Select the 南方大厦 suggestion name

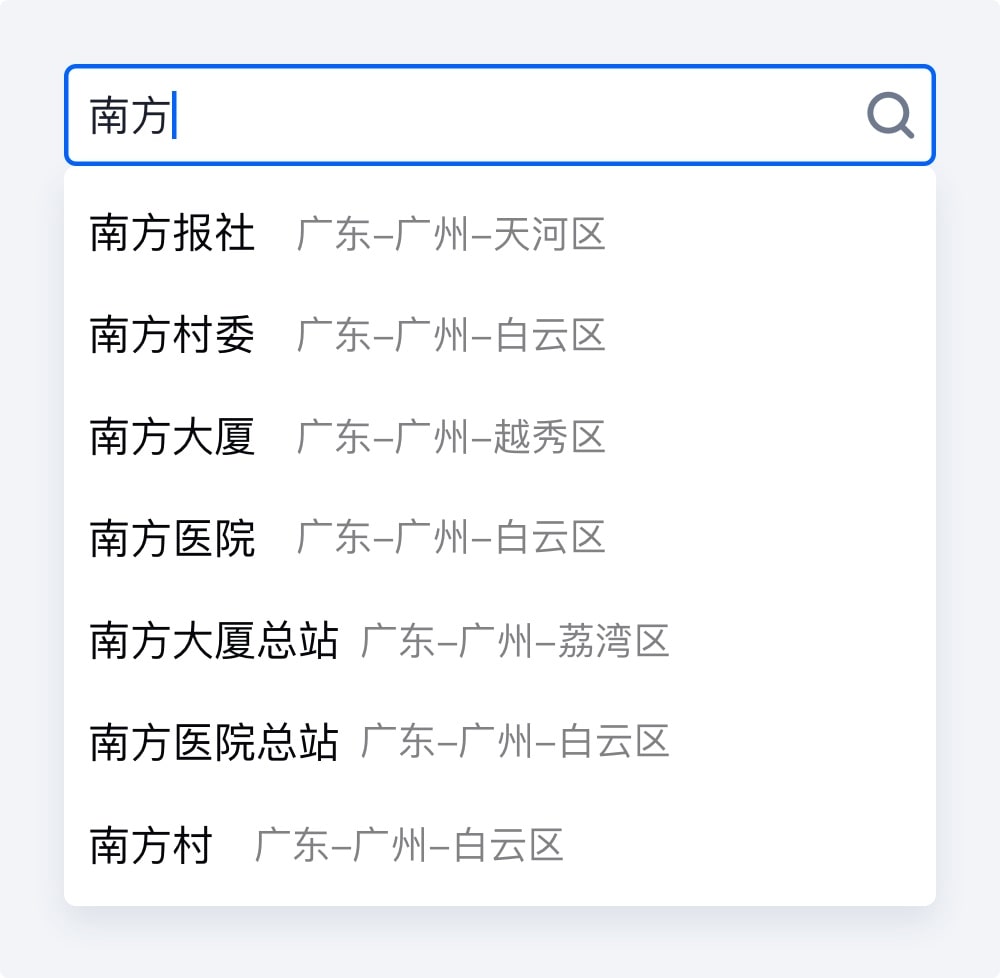coord(172,438)
